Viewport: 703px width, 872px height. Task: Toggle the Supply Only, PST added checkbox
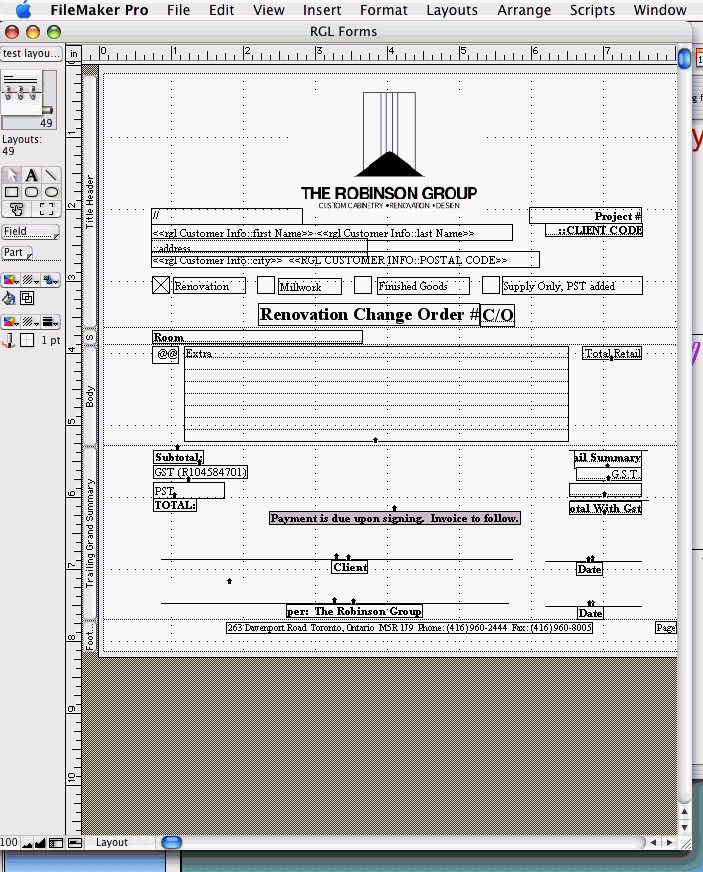(x=491, y=285)
